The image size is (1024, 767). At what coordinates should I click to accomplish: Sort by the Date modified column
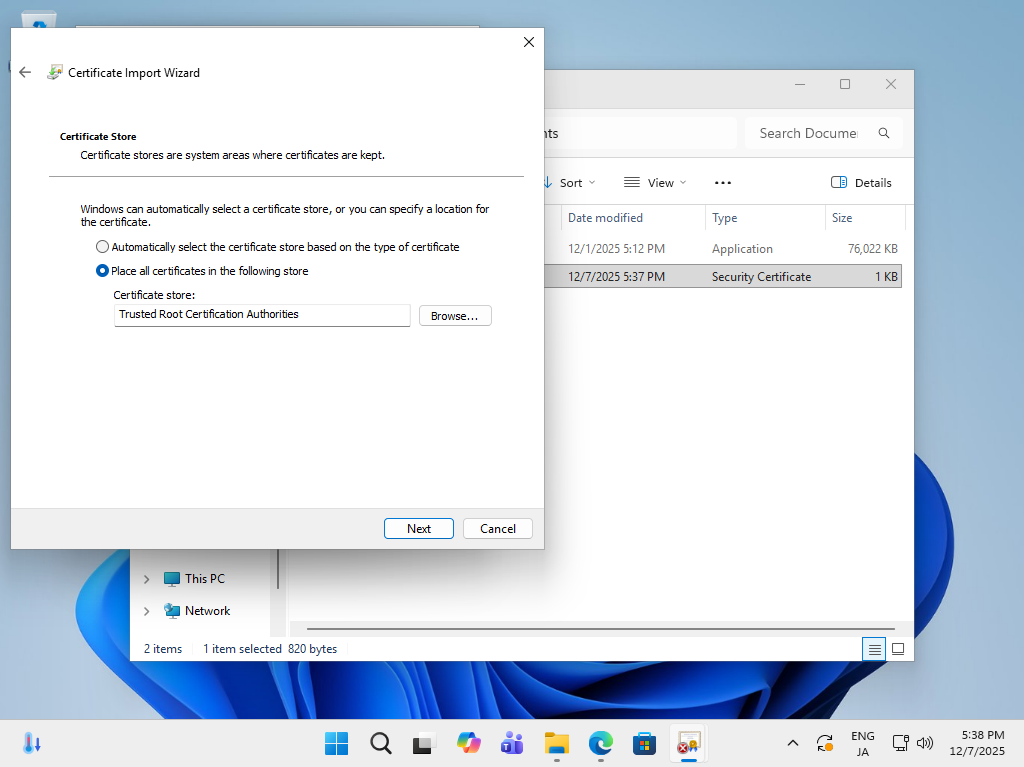click(633, 218)
